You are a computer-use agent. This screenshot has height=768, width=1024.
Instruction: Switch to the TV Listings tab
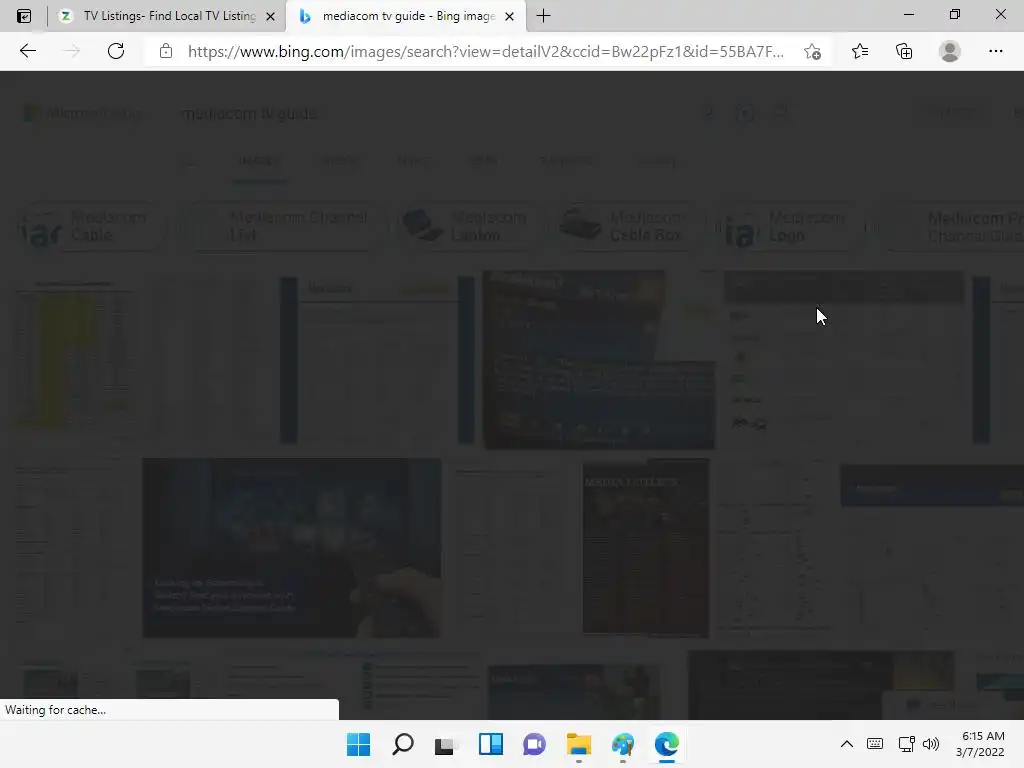pos(167,16)
